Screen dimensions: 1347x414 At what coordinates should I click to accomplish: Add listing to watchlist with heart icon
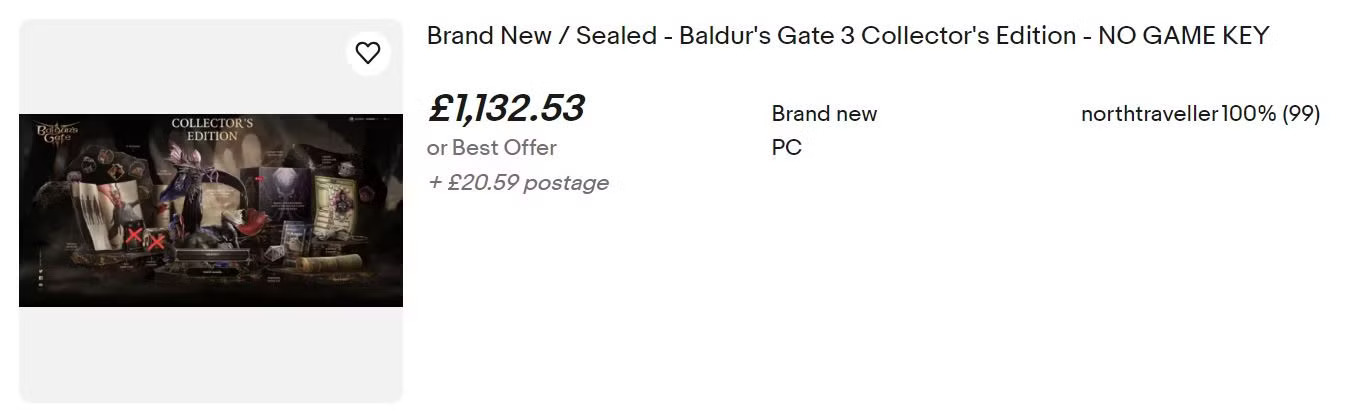368,53
